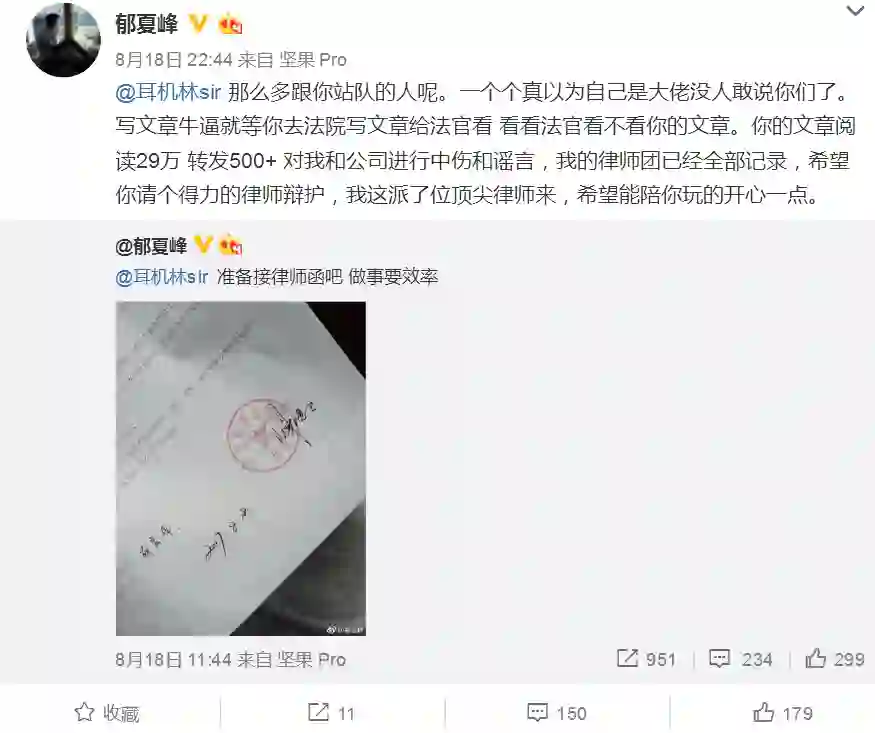
Task: Click the crown badge in the quoted post
Action: point(231,245)
